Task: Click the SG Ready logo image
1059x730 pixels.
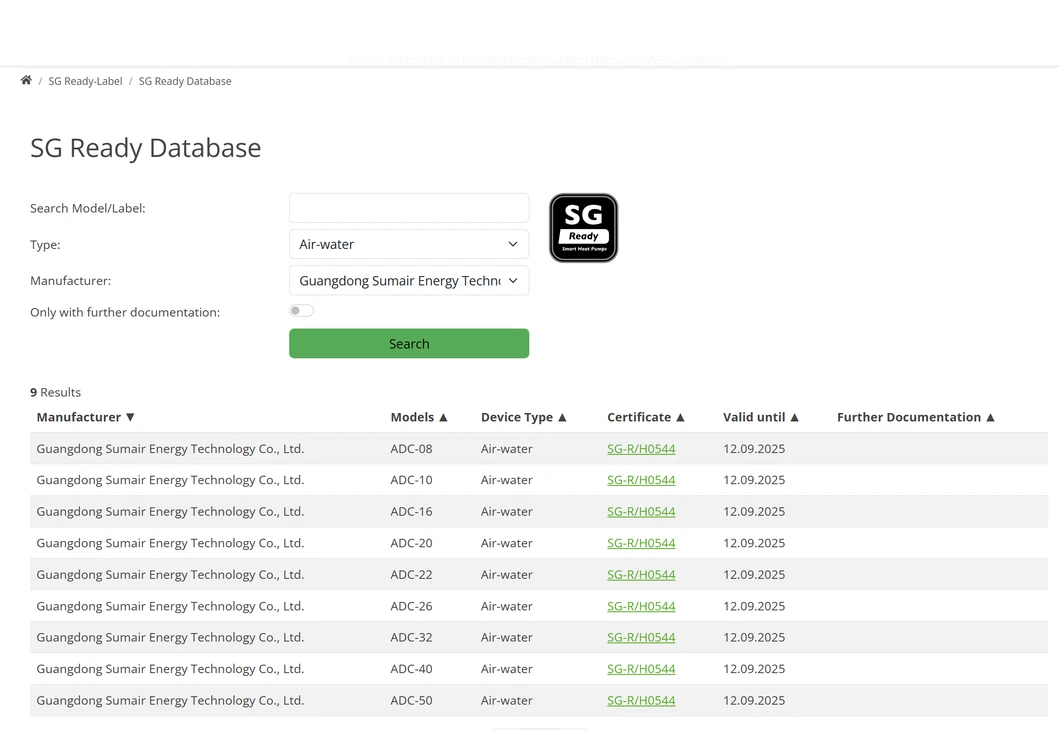Action: tap(583, 228)
